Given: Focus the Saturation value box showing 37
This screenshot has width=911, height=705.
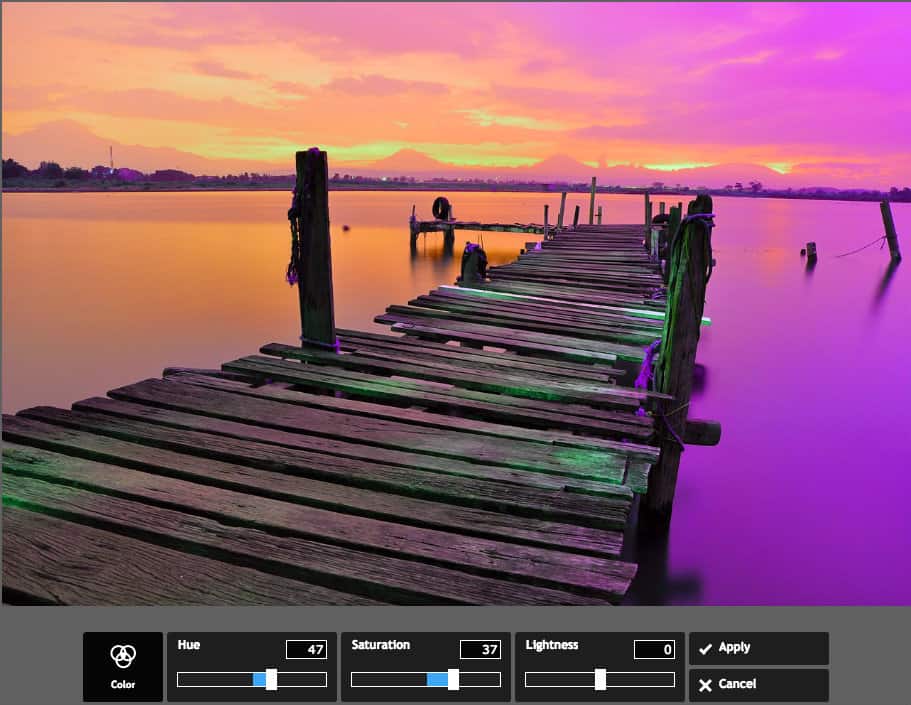Looking at the screenshot, I should [x=480, y=650].
